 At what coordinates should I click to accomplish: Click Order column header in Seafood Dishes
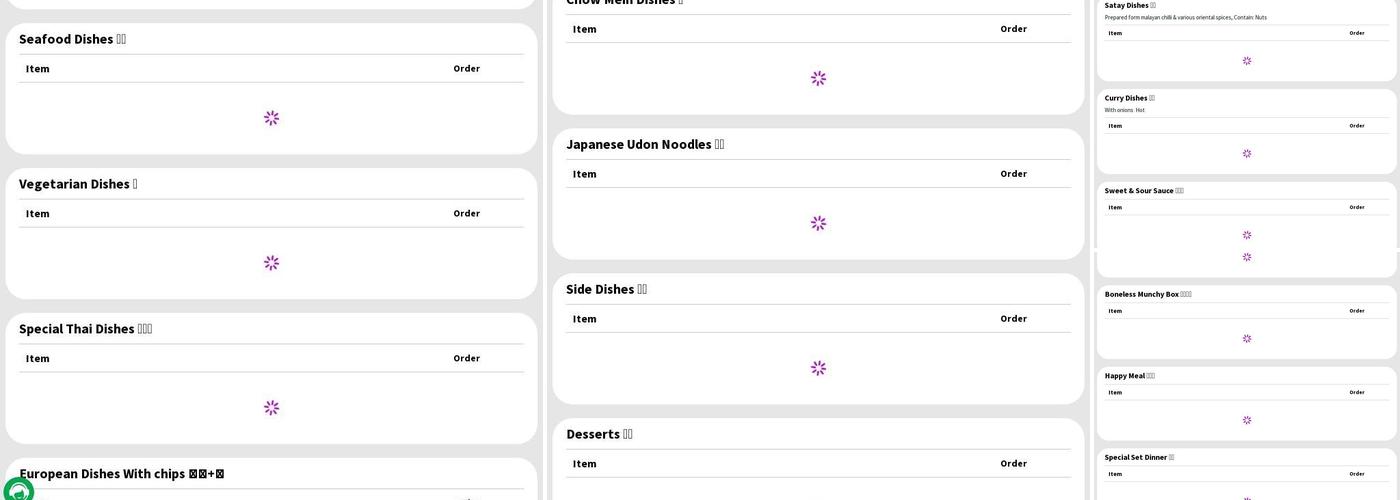(x=466, y=69)
